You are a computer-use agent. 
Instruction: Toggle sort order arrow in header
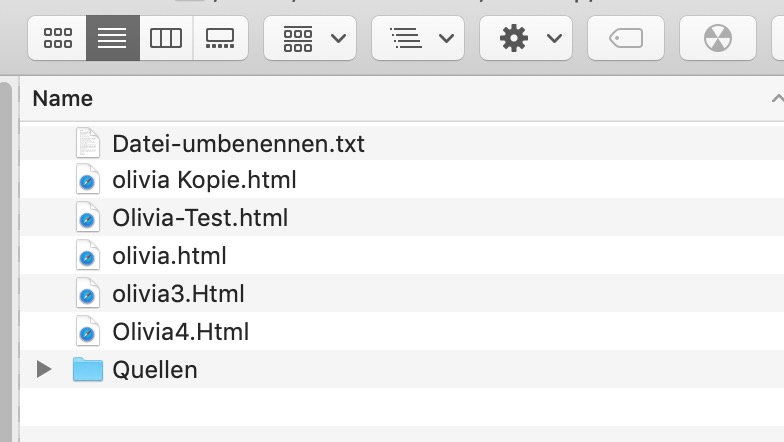point(776,98)
